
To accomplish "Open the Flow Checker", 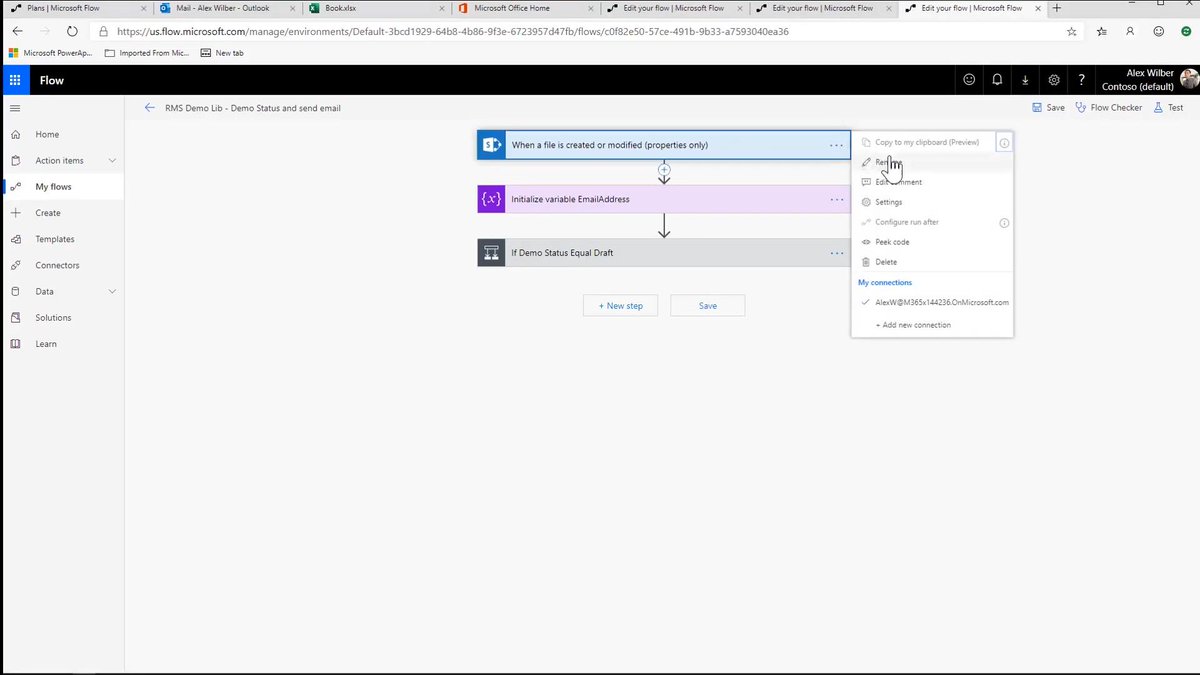I will (x=1108, y=108).
